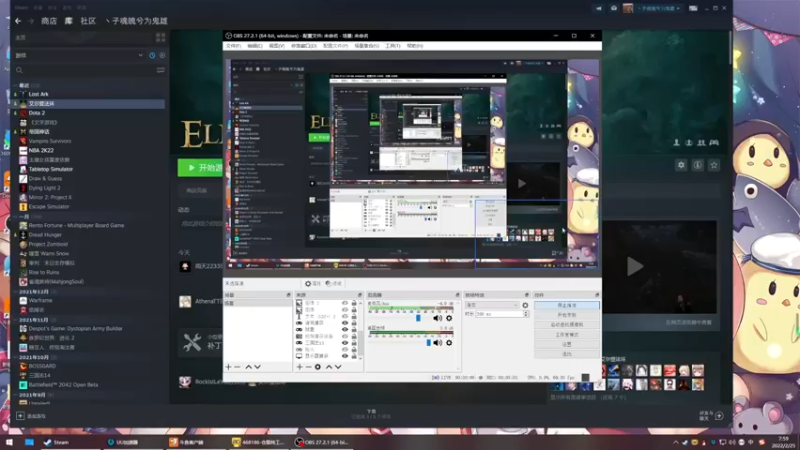Click the green 开始游戏 play button

coord(201,168)
